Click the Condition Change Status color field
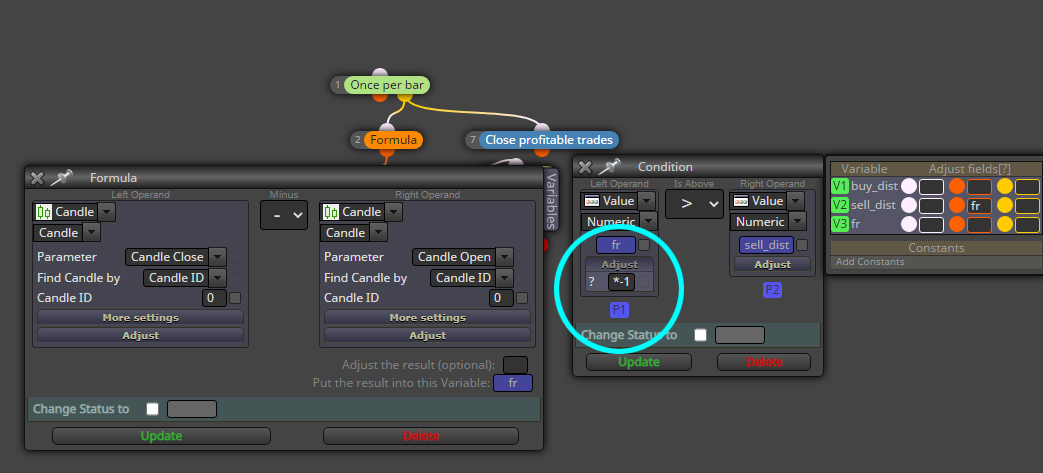 click(x=740, y=335)
